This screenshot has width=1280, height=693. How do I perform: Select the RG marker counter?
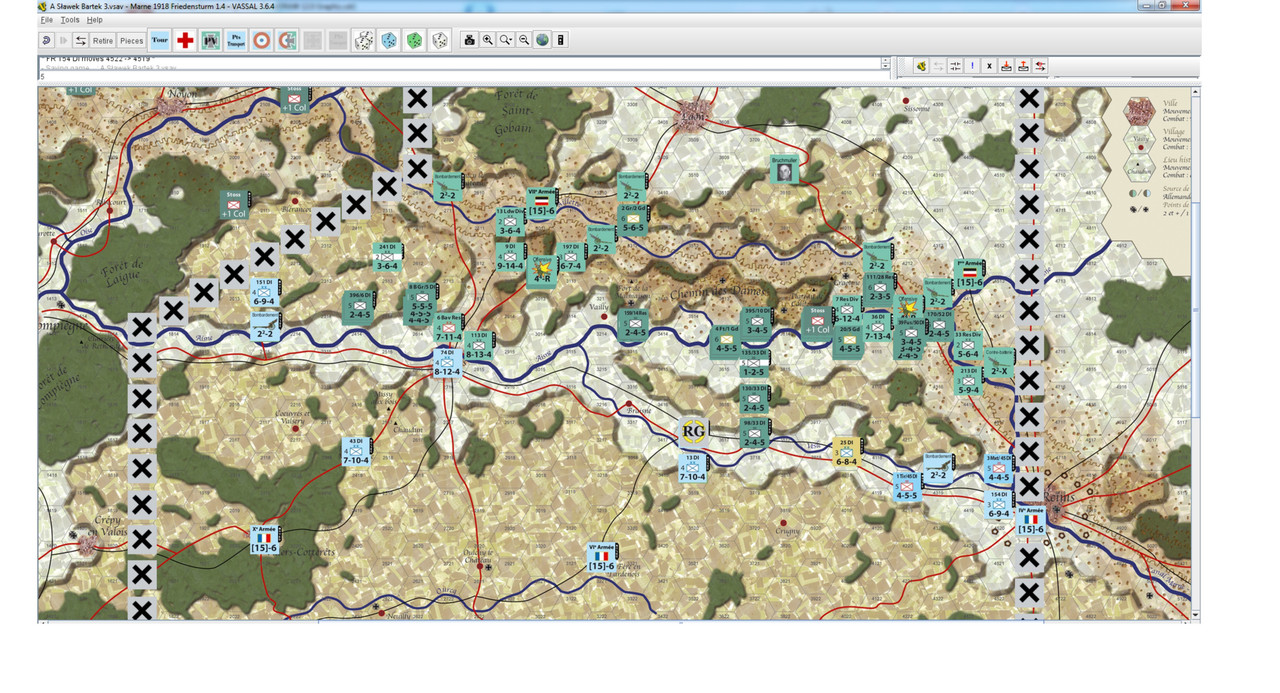coord(693,431)
